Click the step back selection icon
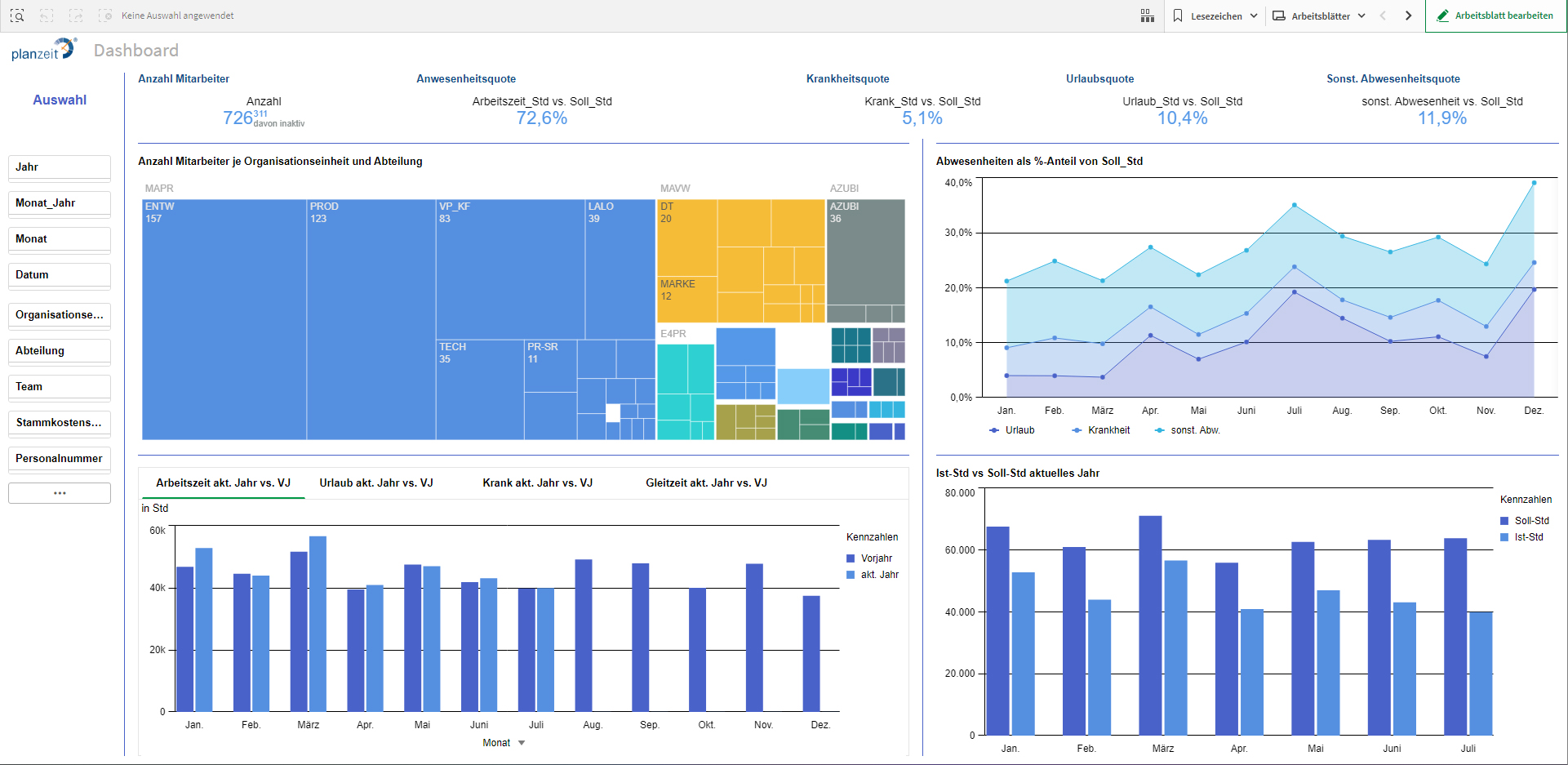 tap(47, 16)
